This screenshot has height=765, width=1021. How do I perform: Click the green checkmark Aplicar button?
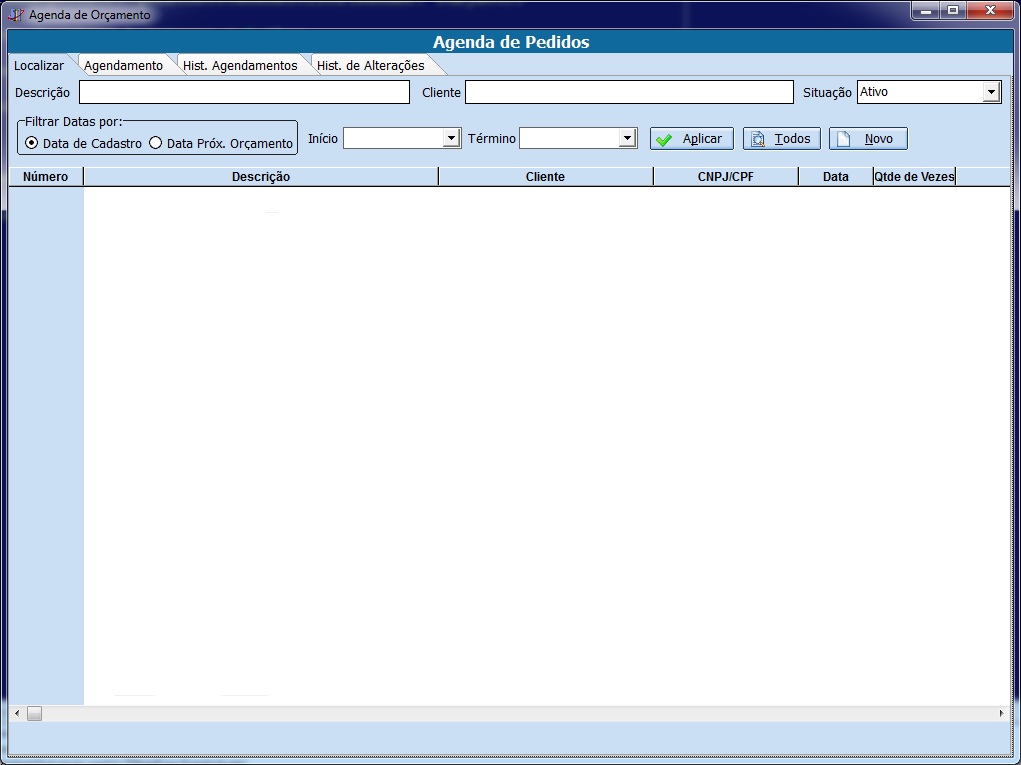point(692,139)
